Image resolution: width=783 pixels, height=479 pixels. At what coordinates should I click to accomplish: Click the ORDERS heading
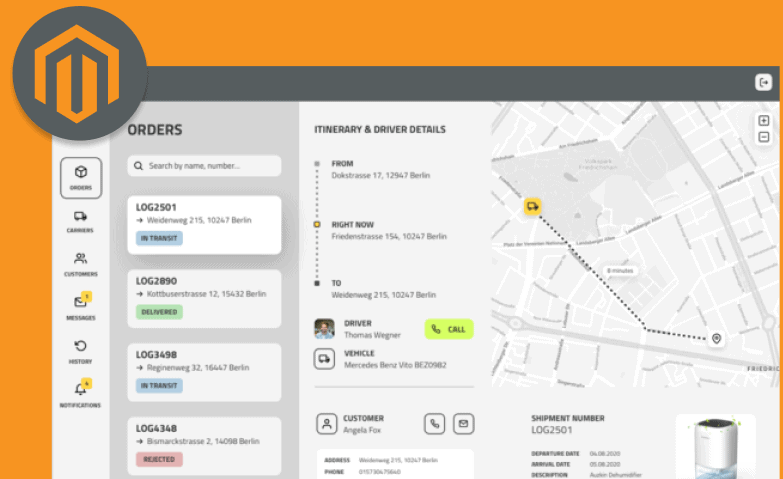(155, 130)
